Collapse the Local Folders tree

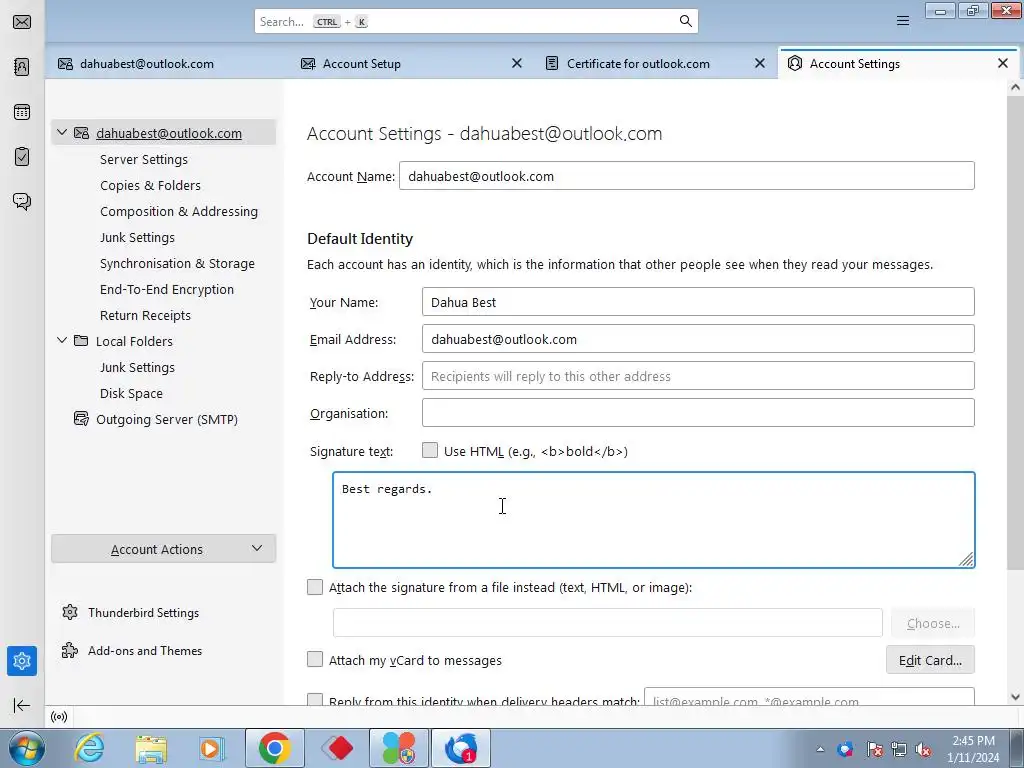[x=62, y=340]
